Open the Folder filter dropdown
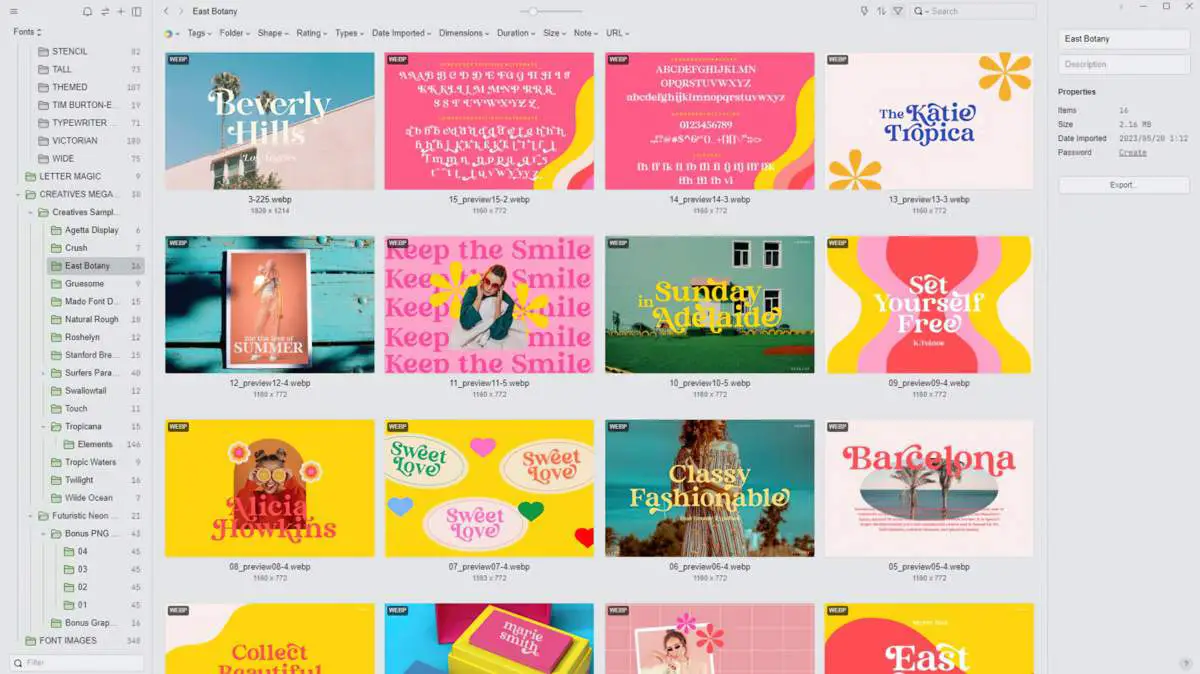The height and width of the screenshot is (674, 1200). pyautogui.click(x=235, y=33)
